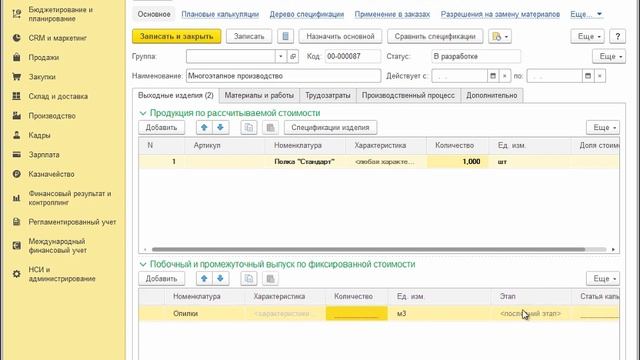This screenshot has width=640, height=360.
Task: Copy row in Побочный выпуск table
Action: [249, 278]
